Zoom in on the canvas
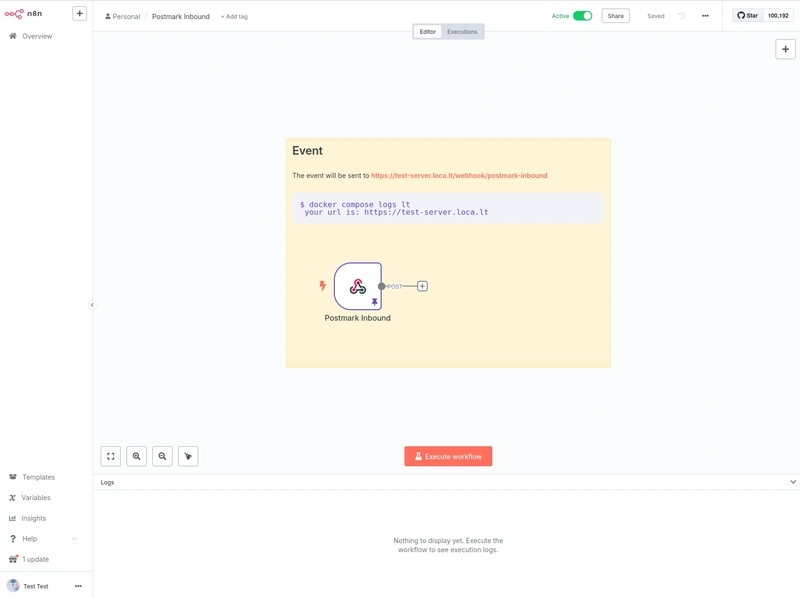Screen dimensions: 800x598 coord(136,456)
